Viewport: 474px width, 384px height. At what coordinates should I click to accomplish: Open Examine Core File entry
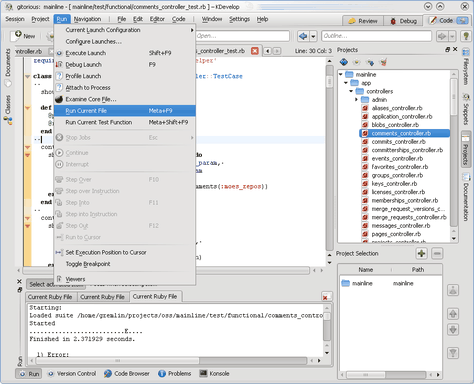pyautogui.click(x=125, y=99)
